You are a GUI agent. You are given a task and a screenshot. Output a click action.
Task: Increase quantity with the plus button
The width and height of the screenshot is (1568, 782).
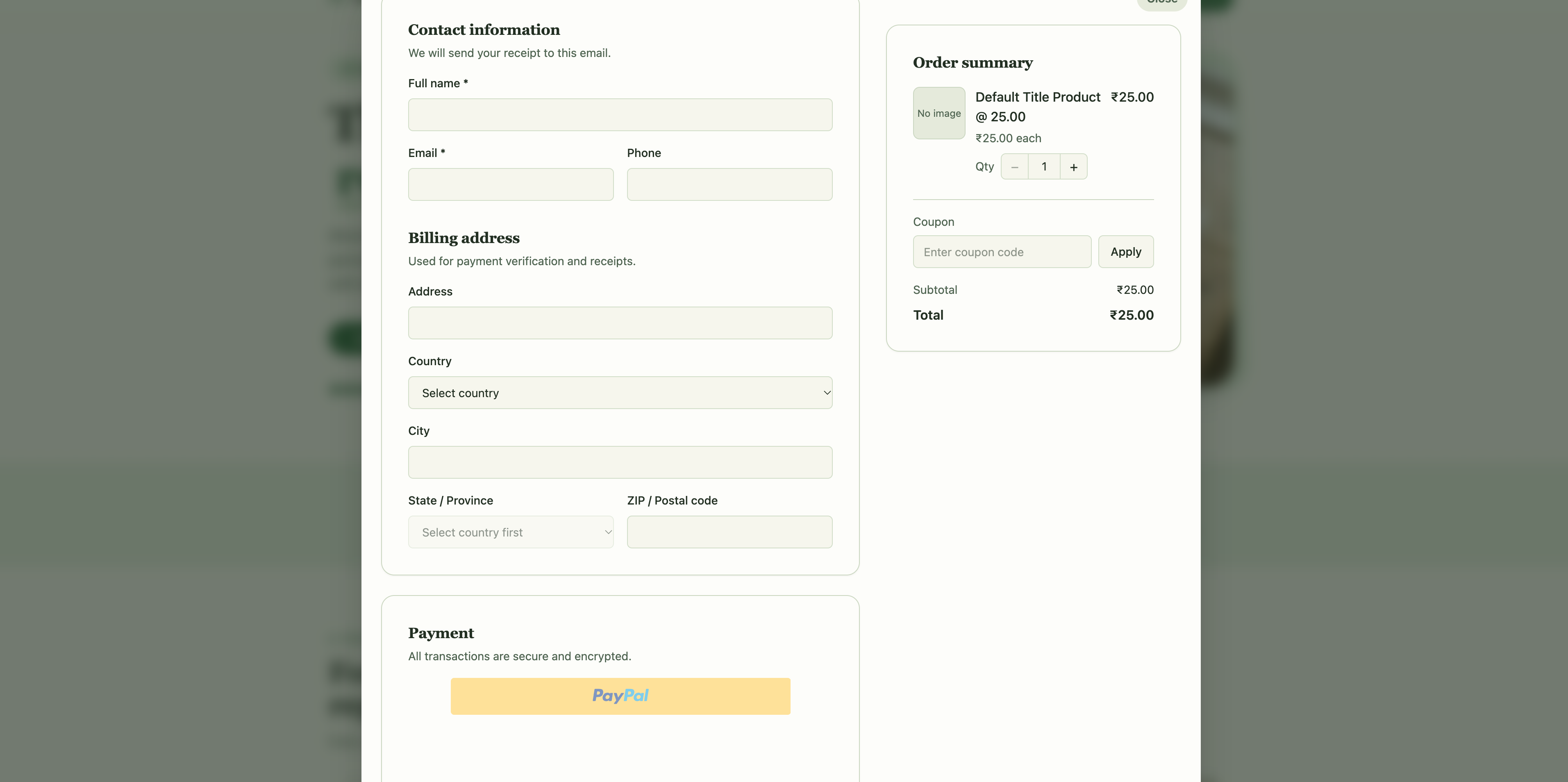click(1074, 167)
